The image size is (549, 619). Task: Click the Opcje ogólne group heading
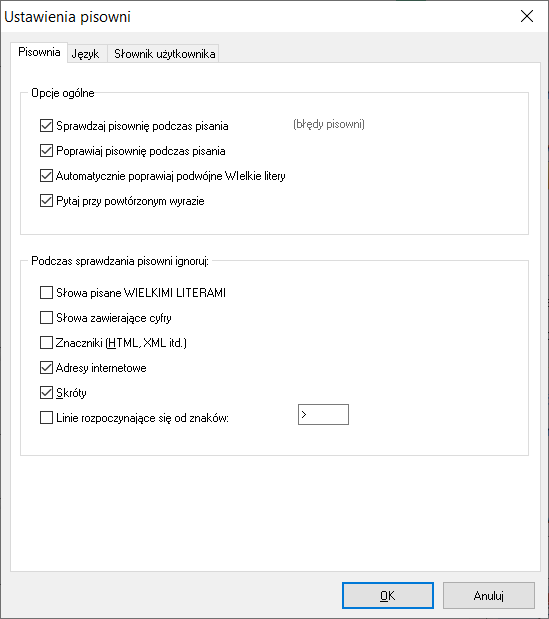click(63, 93)
